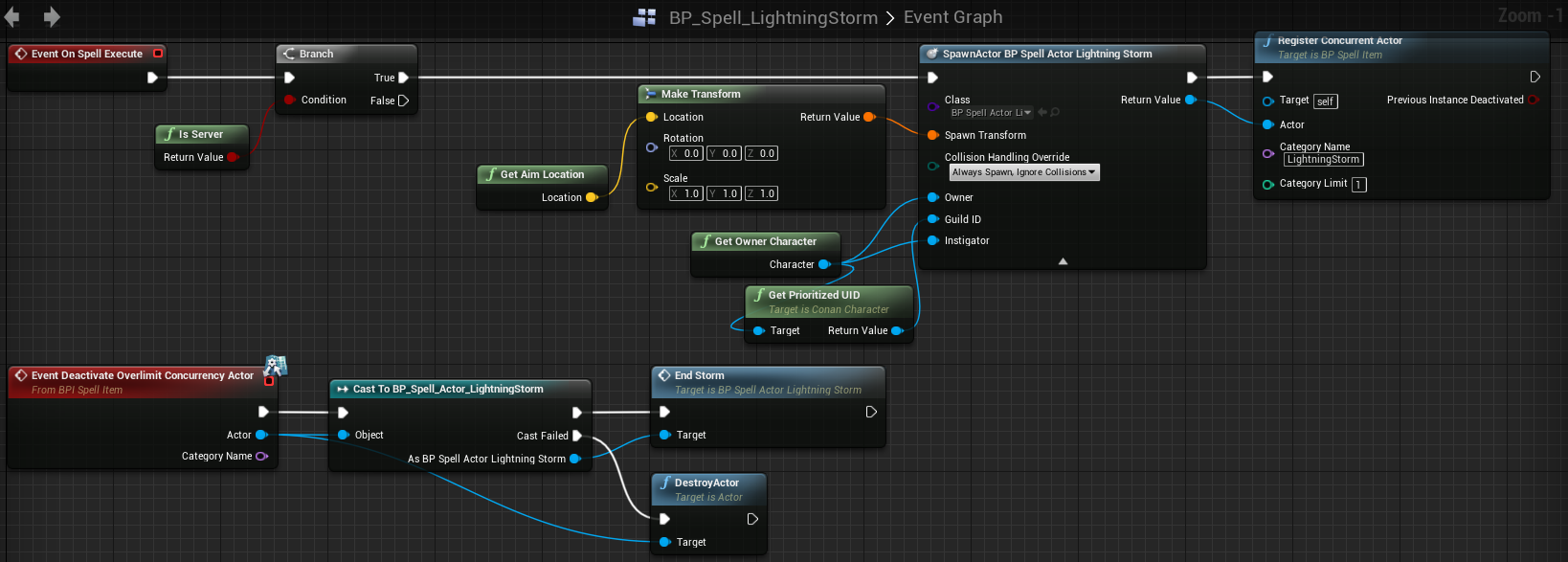
Task: Click the Cast Failed execution pin
Action: pos(577,436)
